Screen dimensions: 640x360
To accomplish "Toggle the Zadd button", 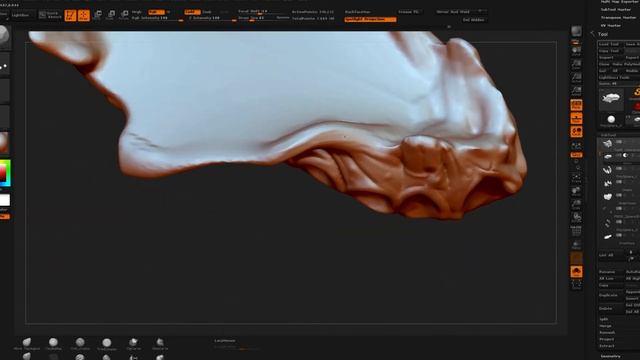I will pyautogui.click(x=192, y=12).
